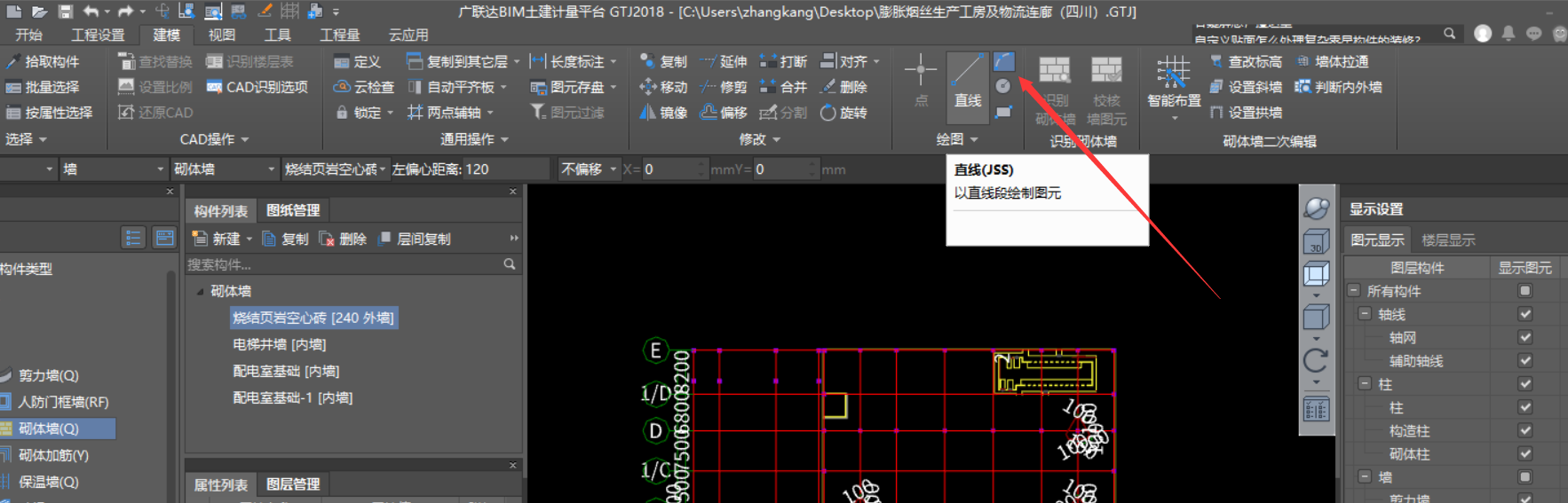Run 云检查 cloud check
Image resolution: width=1568 pixels, height=503 pixels.
coord(363,87)
